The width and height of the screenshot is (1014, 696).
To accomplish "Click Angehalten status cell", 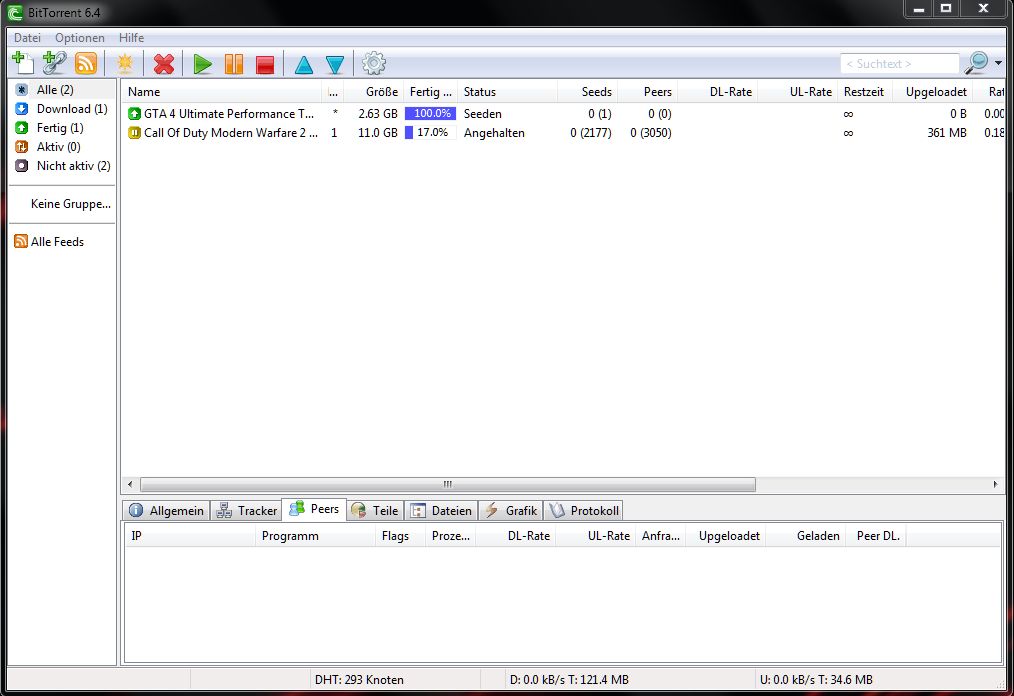I will click(x=494, y=133).
